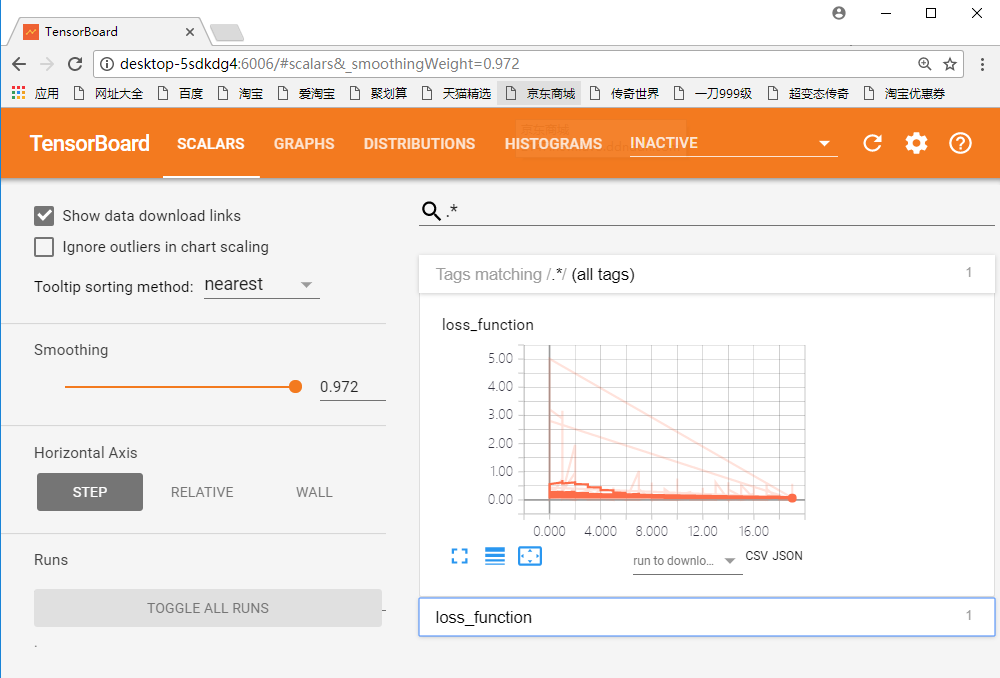Open the 网址大全 bookmark
Screen dimensions: 1000x678
(108, 94)
